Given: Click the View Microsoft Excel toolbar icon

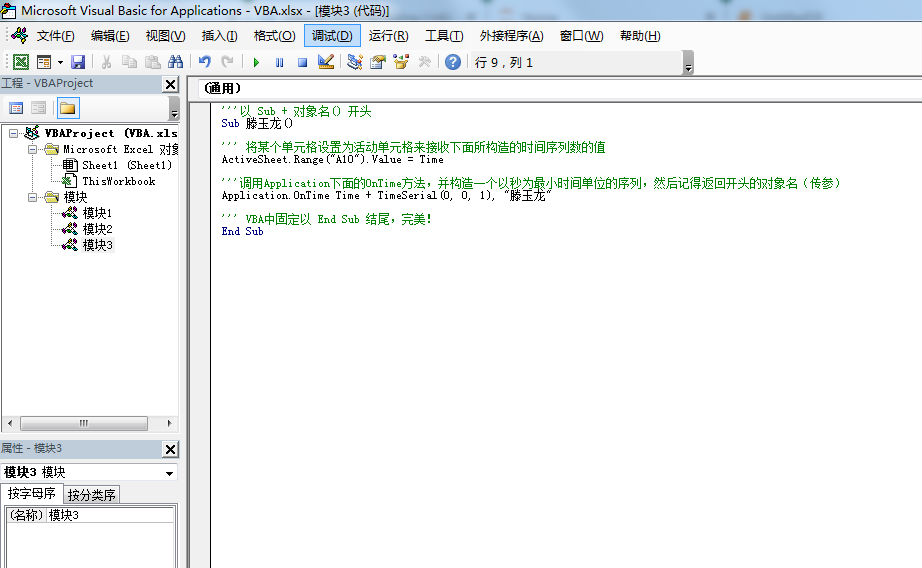Looking at the screenshot, I should pos(21,62).
